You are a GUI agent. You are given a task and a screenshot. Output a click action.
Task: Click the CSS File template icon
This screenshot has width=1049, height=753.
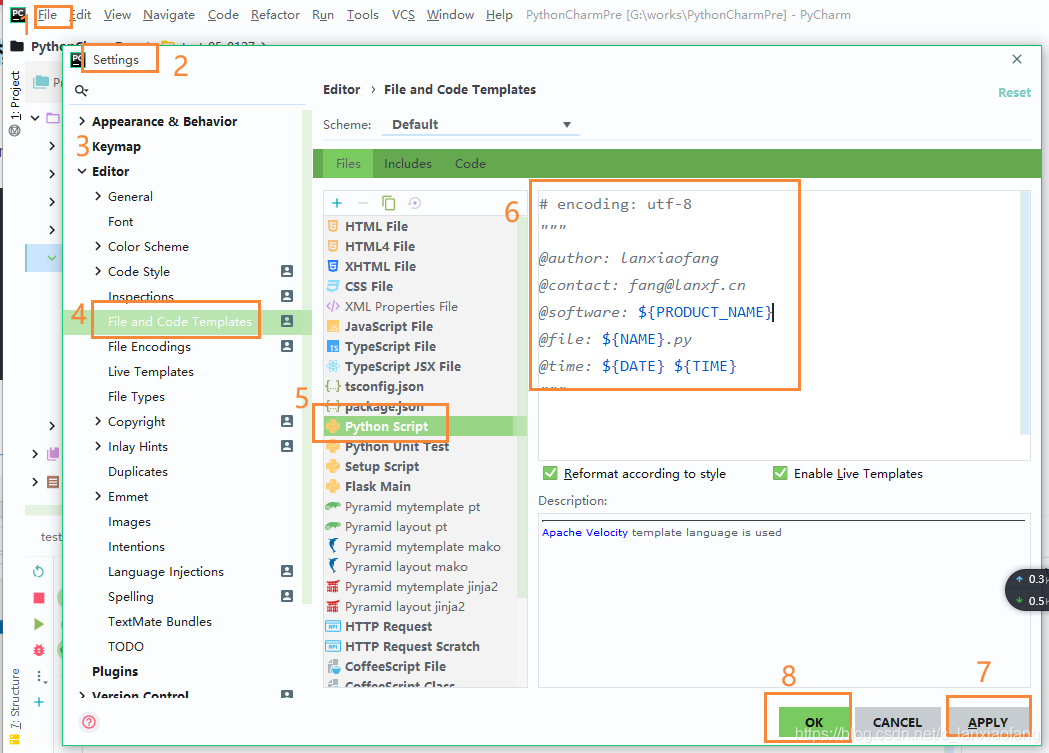pos(332,286)
